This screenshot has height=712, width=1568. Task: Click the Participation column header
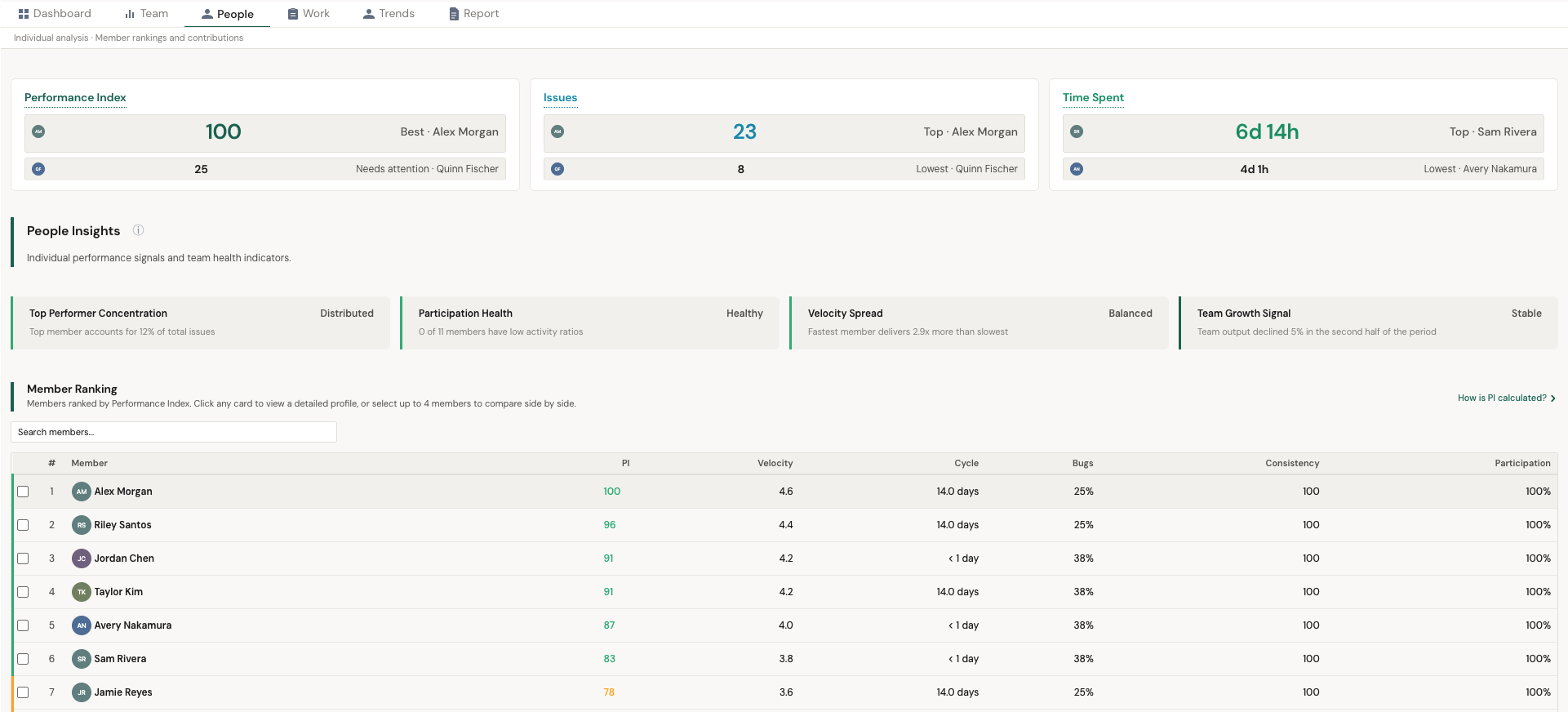(1522, 463)
